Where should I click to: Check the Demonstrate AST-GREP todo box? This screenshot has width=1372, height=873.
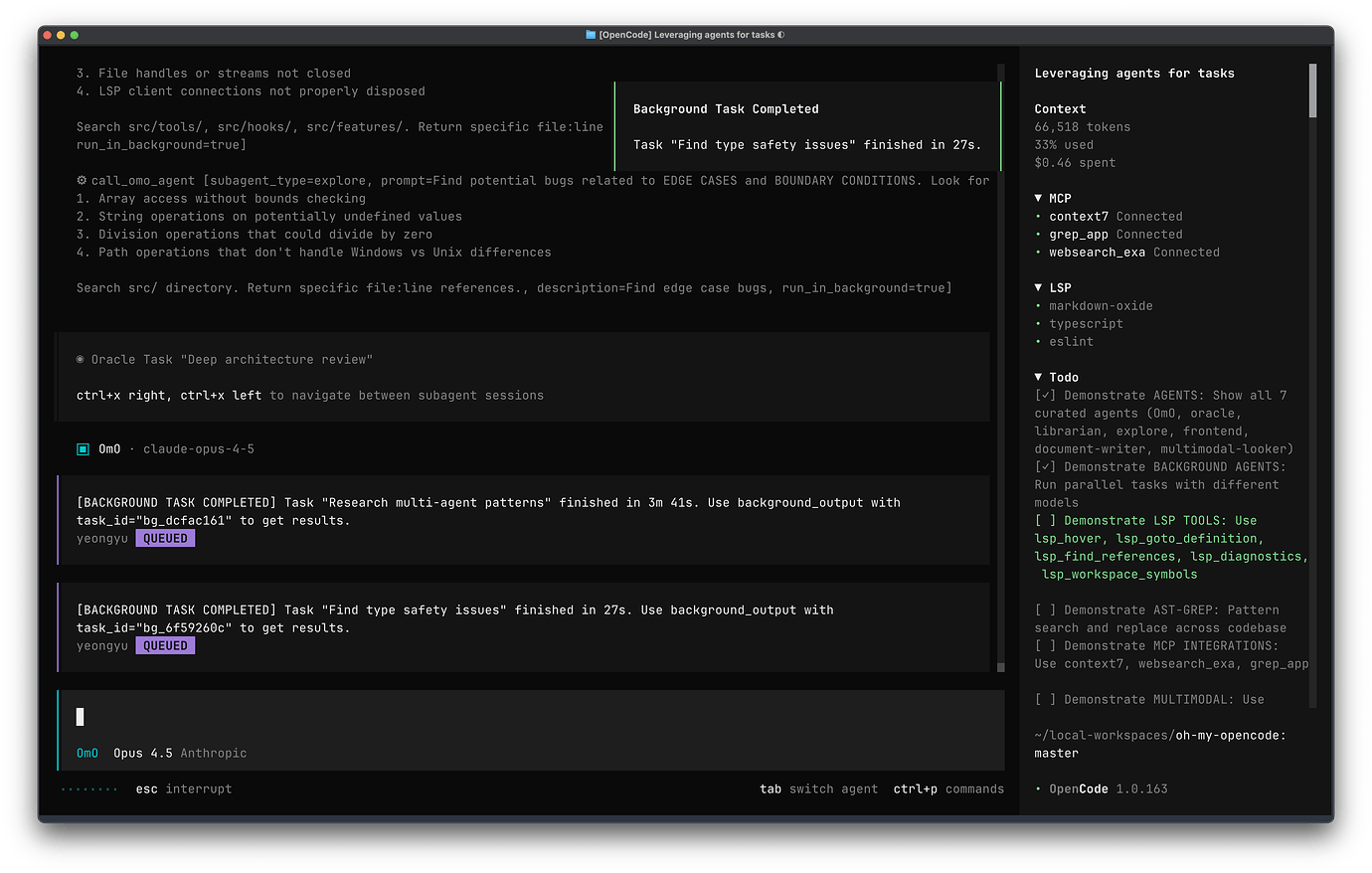(x=1045, y=611)
